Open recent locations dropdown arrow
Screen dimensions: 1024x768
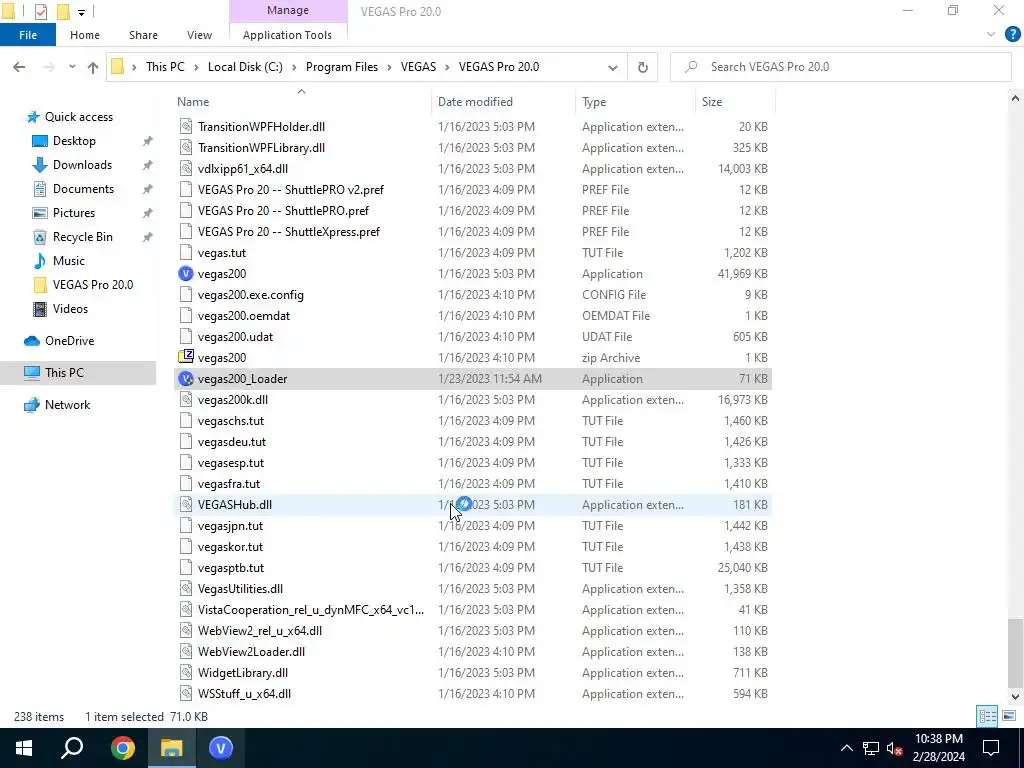72,67
